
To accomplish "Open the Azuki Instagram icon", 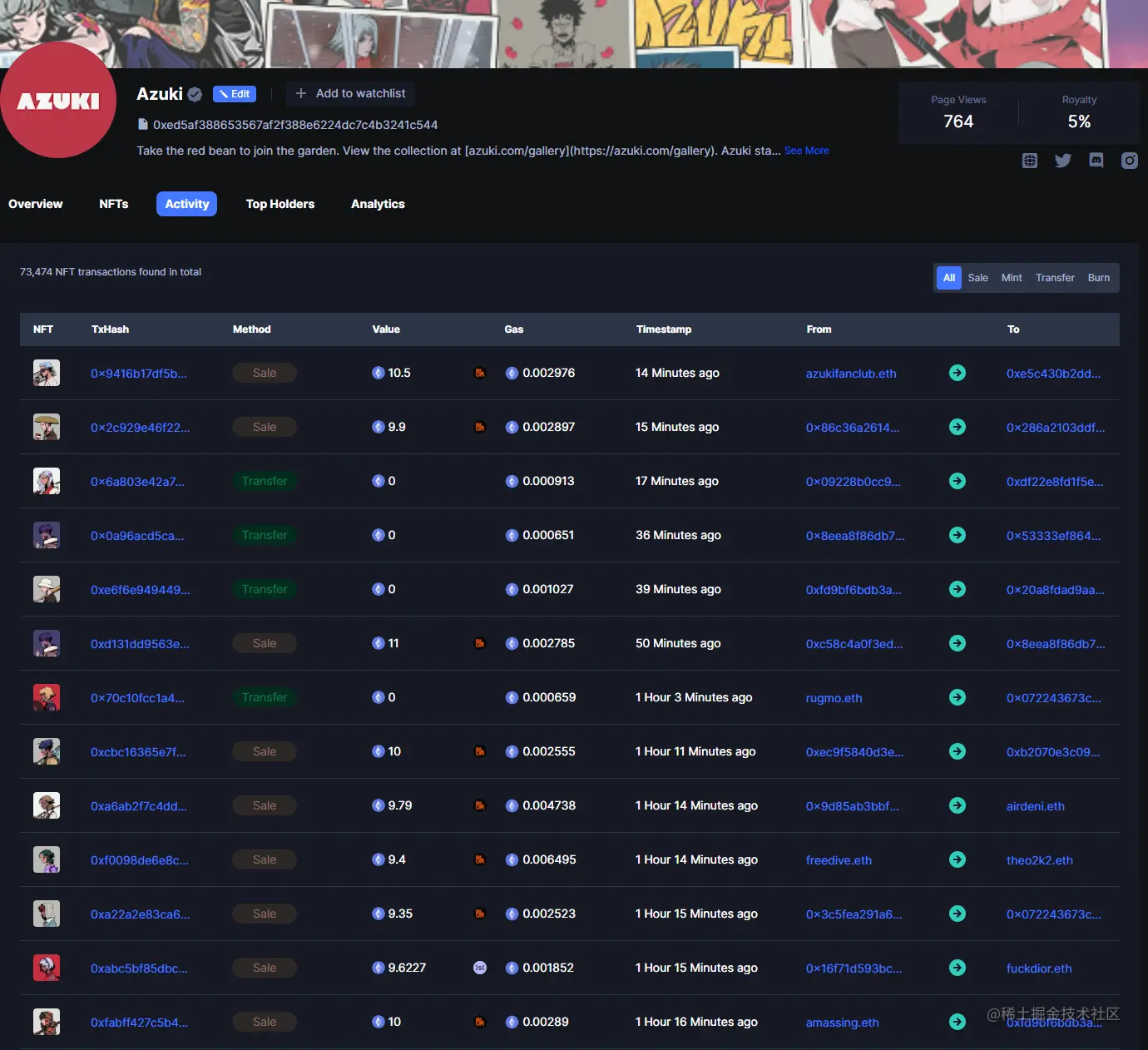I will (x=1130, y=161).
